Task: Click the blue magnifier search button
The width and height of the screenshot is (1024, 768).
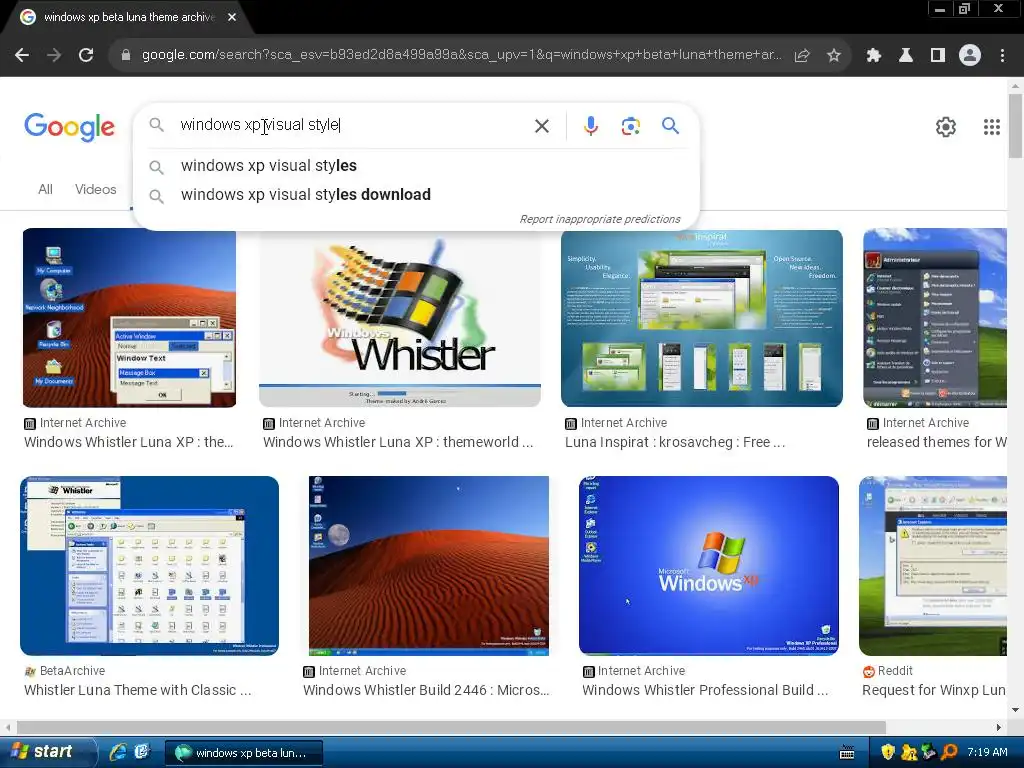Action: (671, 125)
